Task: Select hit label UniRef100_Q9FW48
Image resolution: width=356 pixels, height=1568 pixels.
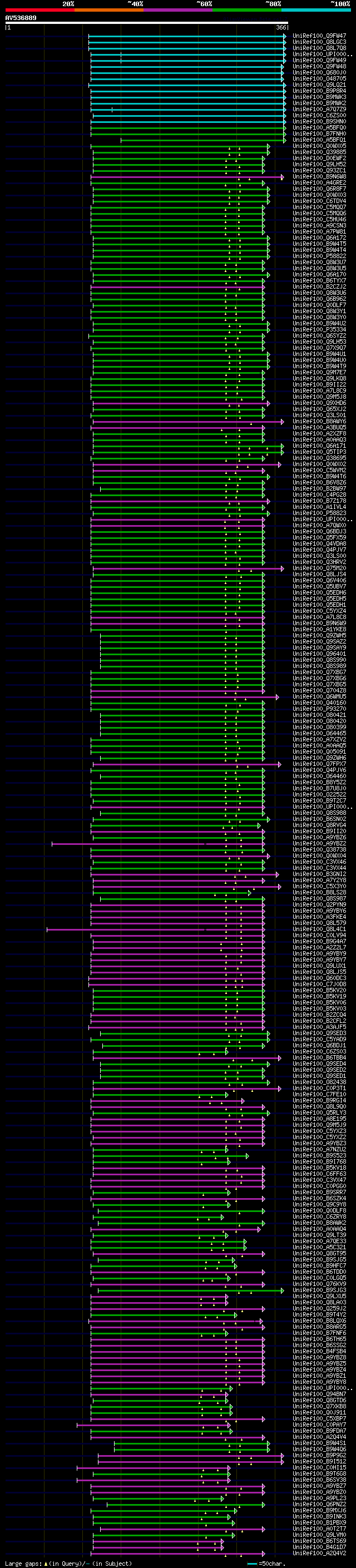Action: [x=319, y=67]
